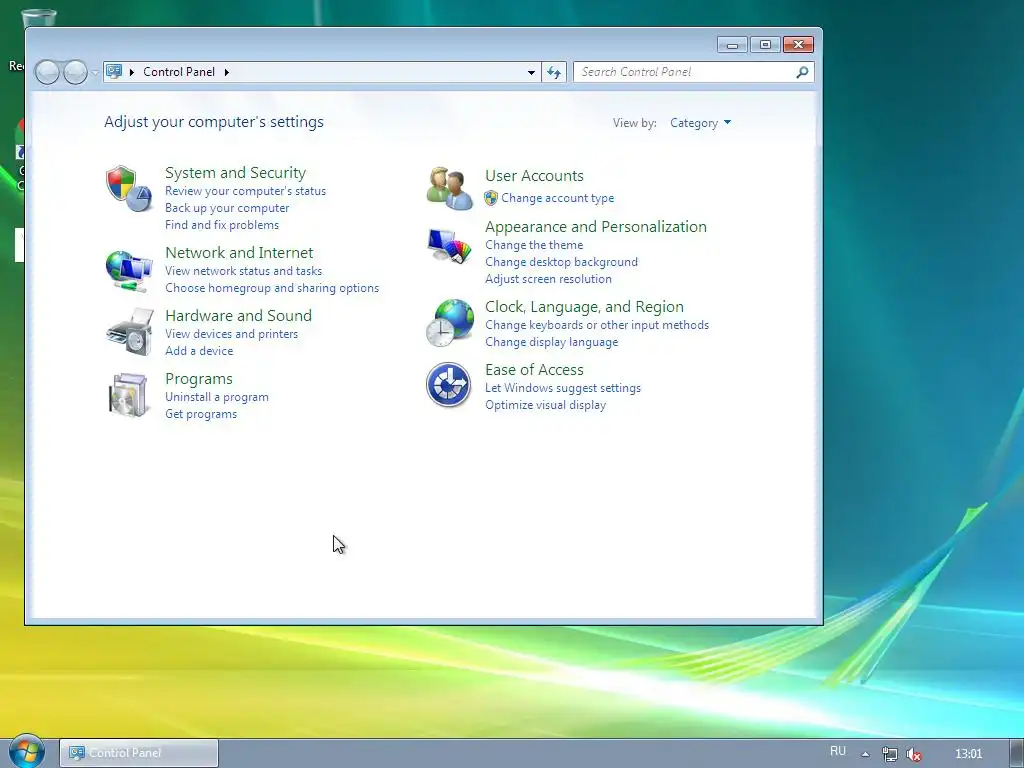The height and width of the screenshot is (768, 1024).
Task: Click Control Panel taskbar button
Action: tap(138, 753)
